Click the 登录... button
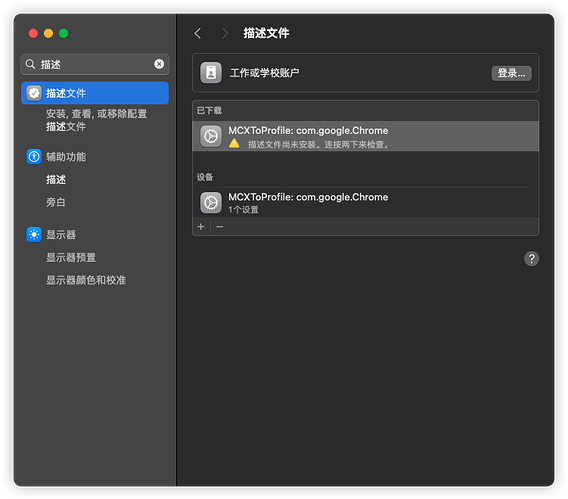Screen dimensions: 568x499 coord(511,73)
